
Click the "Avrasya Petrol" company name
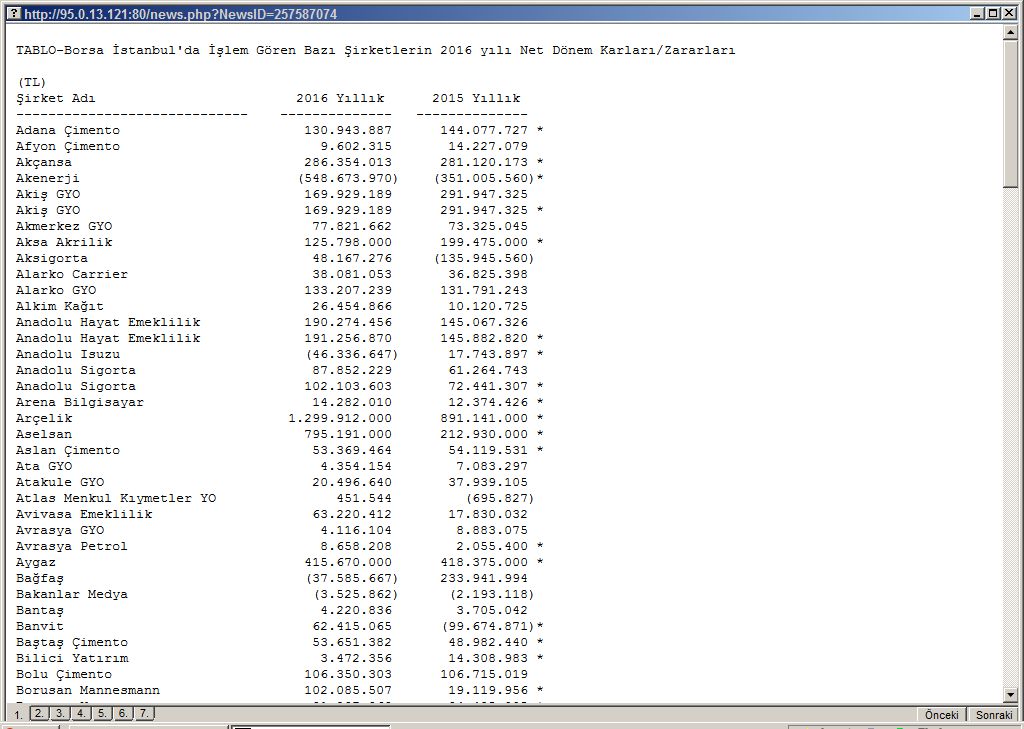pos(72,547)
